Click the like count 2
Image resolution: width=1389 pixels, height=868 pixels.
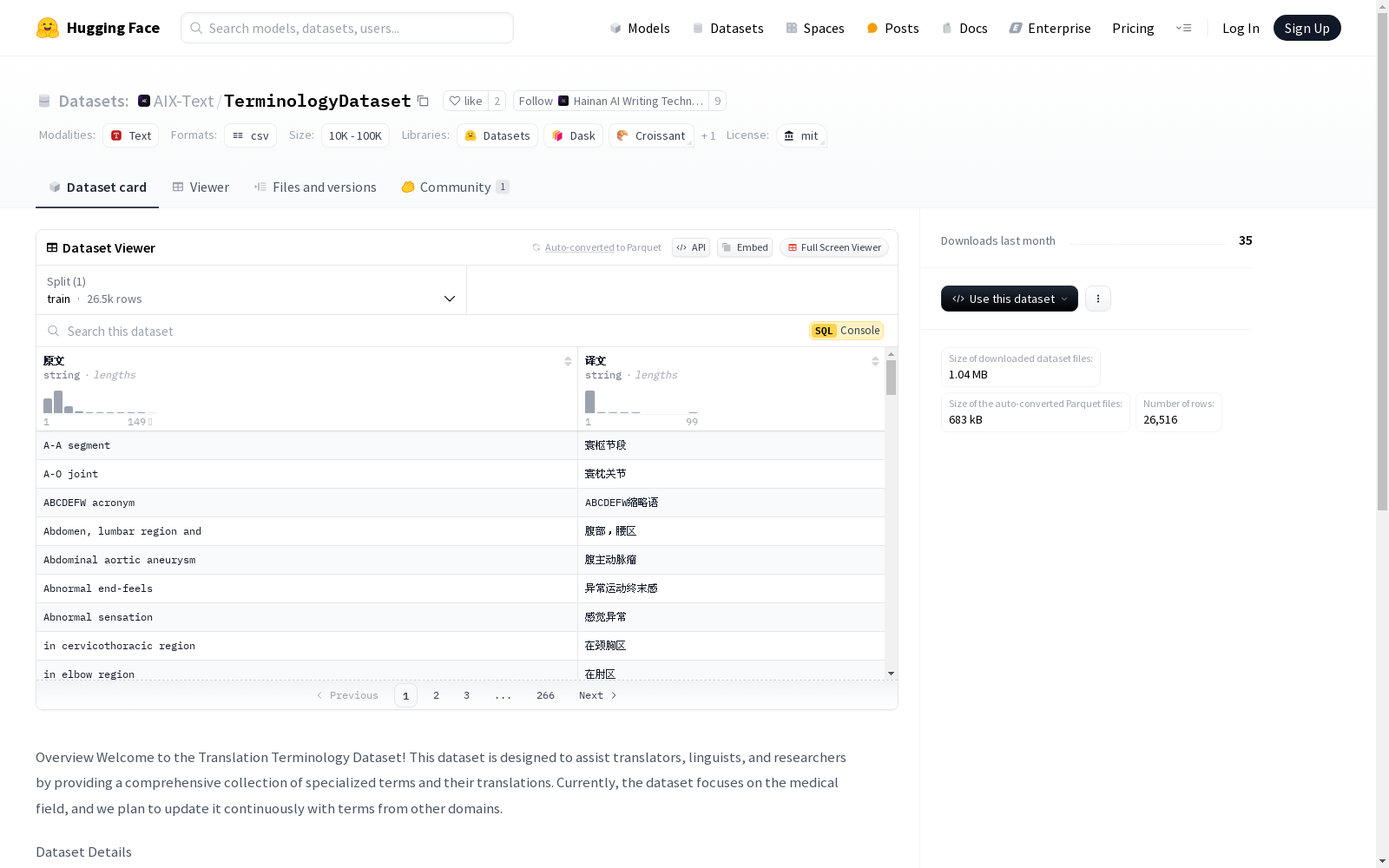pos(497,101)
